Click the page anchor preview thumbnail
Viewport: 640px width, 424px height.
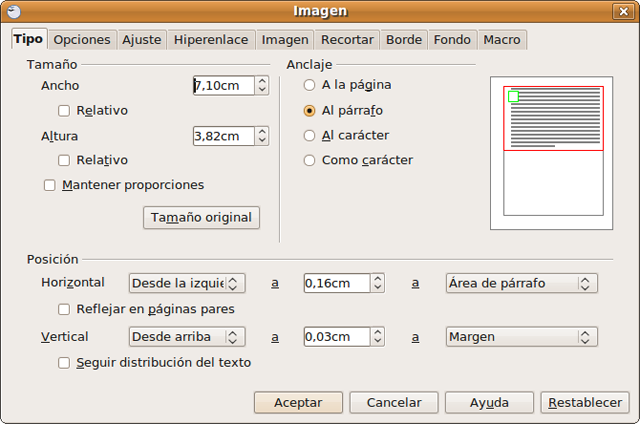[x=553, y=148]
